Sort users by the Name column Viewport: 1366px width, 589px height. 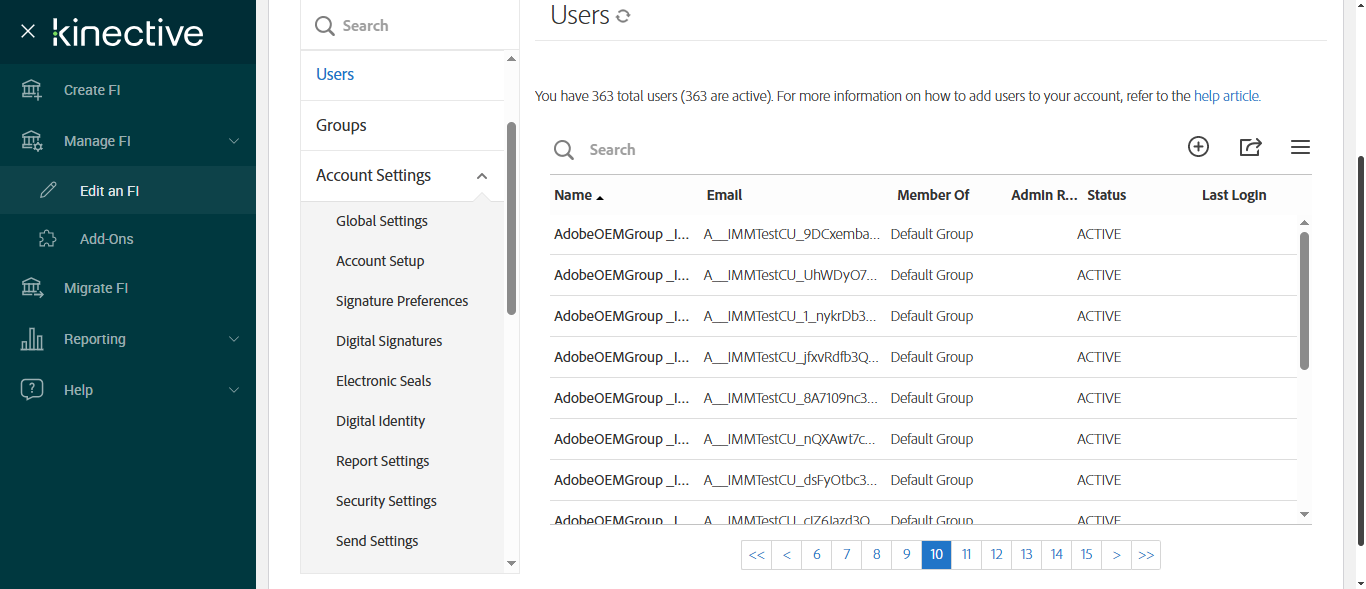573,195
